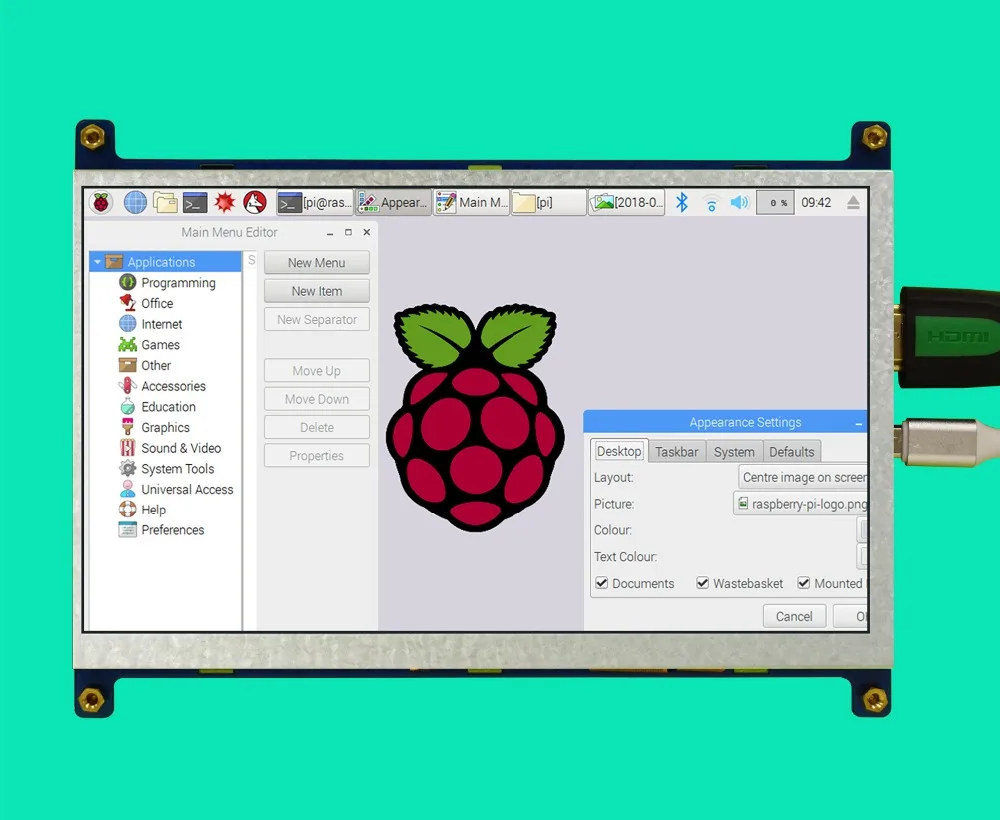The image size is (1000, 820).
Task: Click the New Menu button
Action: click(x=317, y=263)
